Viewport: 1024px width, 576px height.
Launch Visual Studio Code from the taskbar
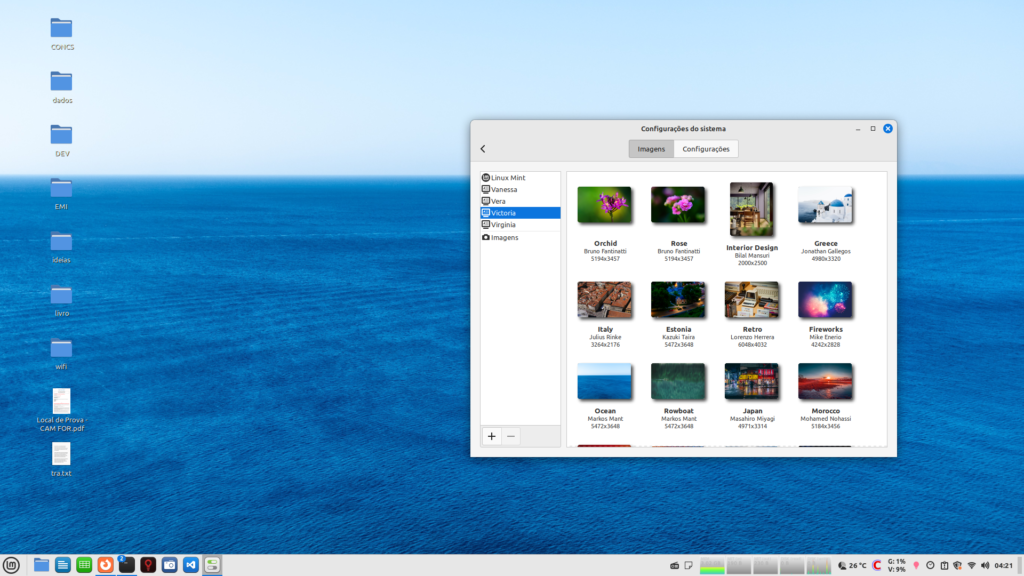[x=191, y=565]
